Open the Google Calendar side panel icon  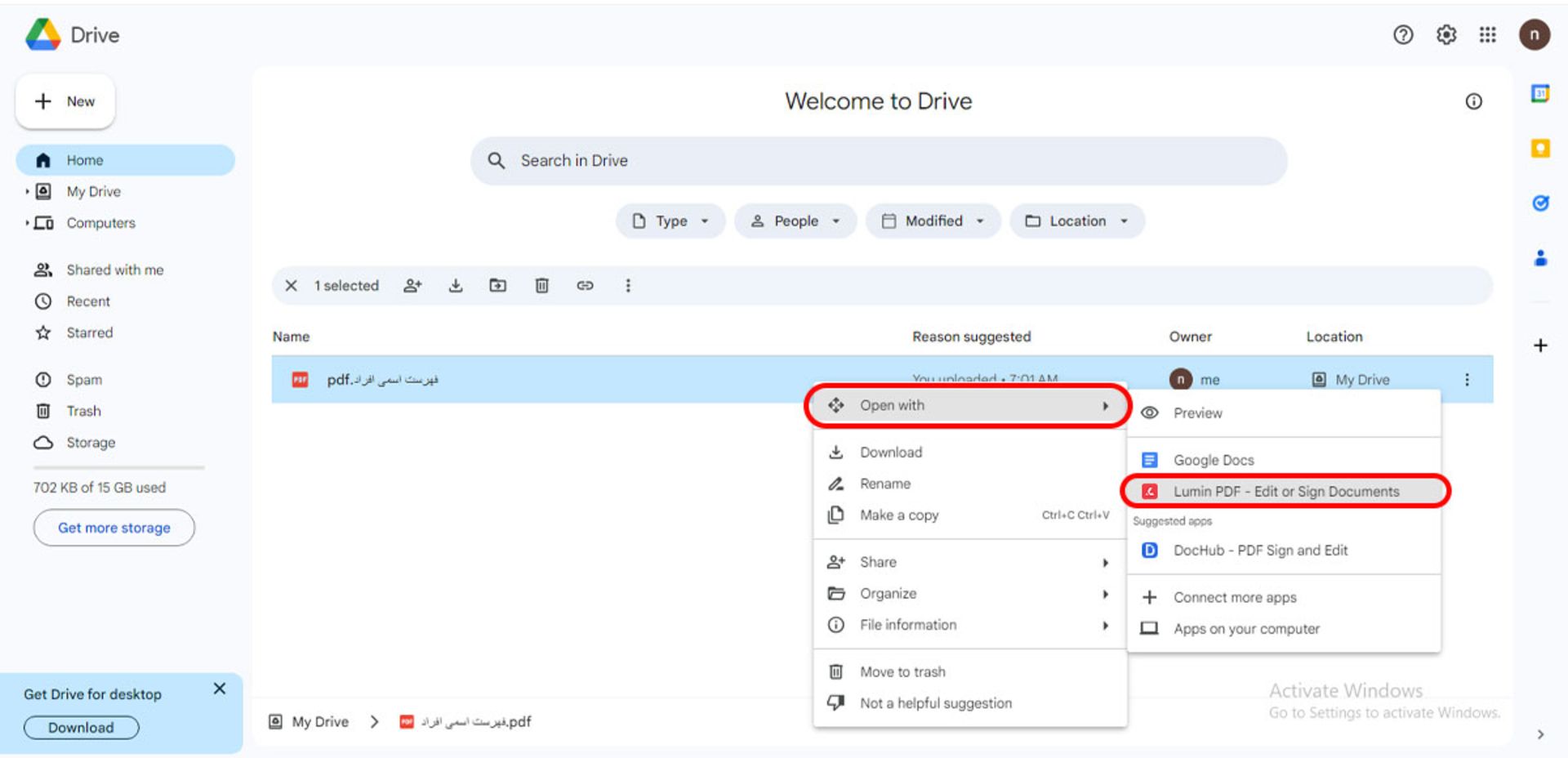[1540, 94]
